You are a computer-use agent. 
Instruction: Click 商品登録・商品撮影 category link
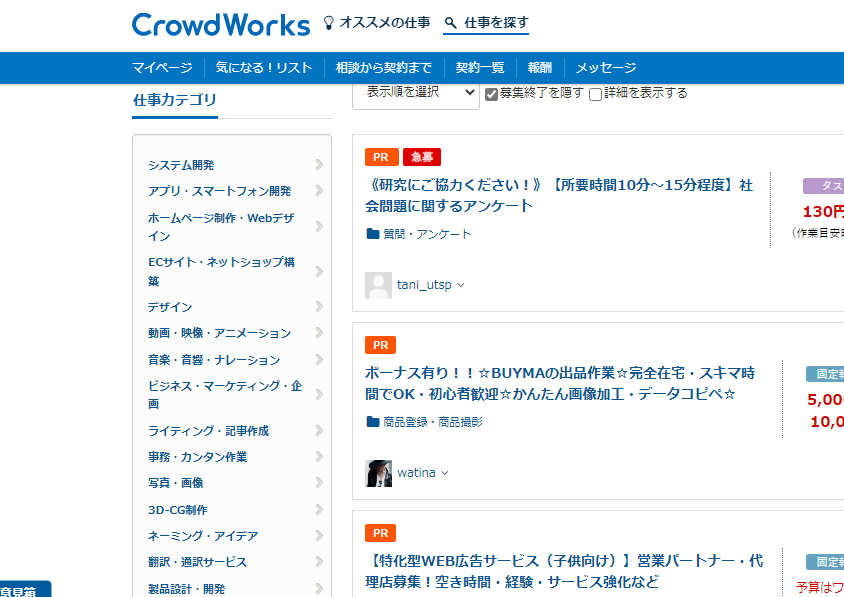(433, 422)
